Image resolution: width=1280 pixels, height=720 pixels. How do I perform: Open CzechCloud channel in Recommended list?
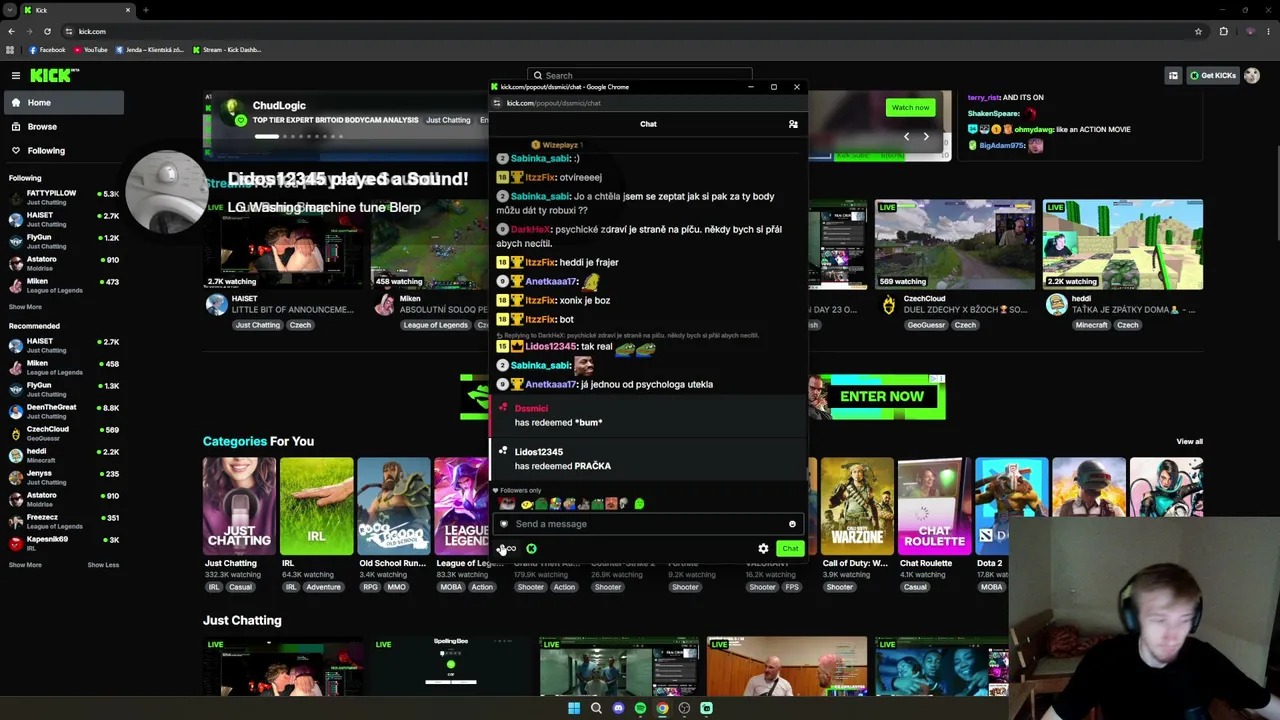click(x=62, y=433)
